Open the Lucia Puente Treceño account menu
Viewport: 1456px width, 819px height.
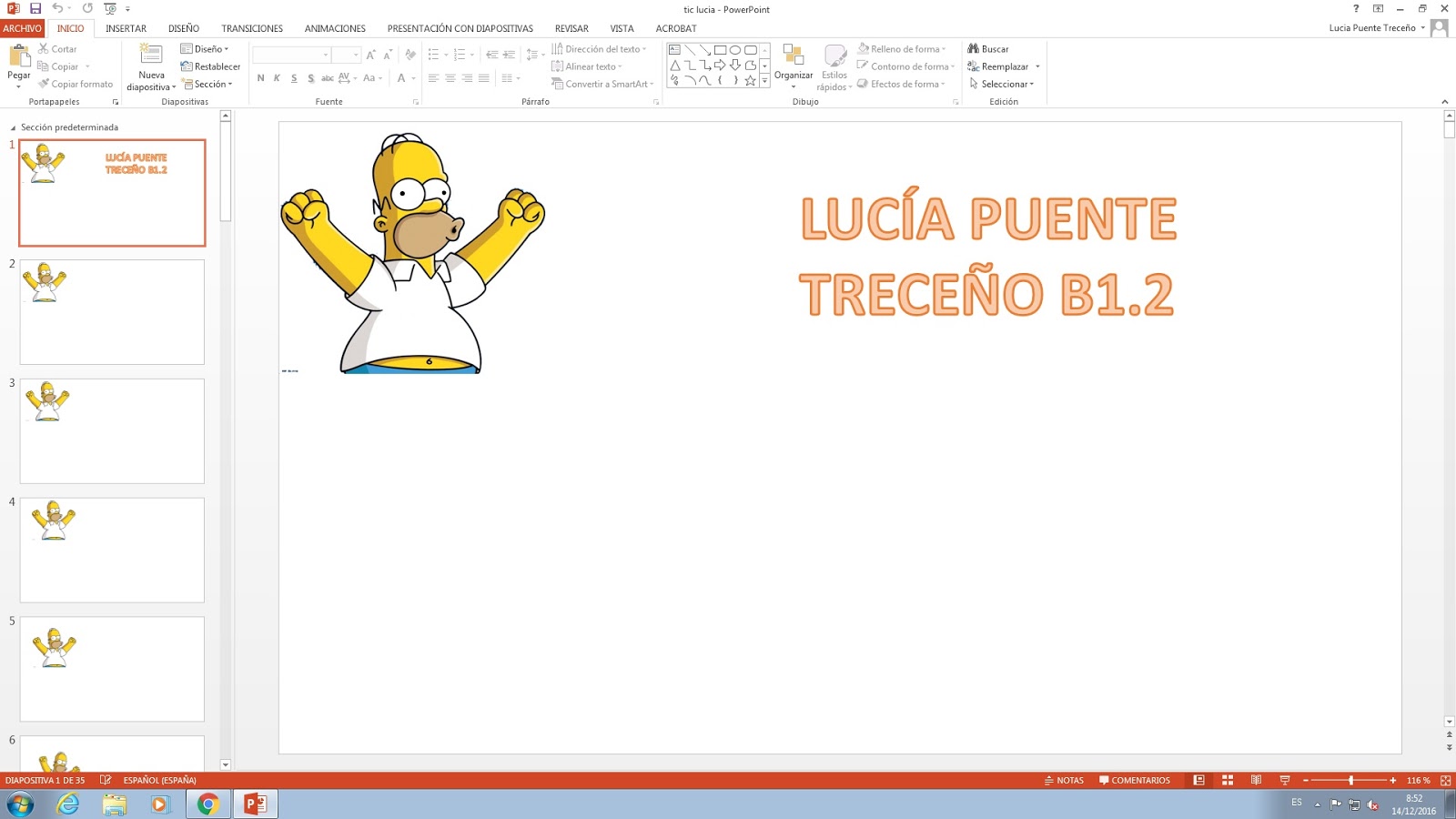coord(1376,28)
